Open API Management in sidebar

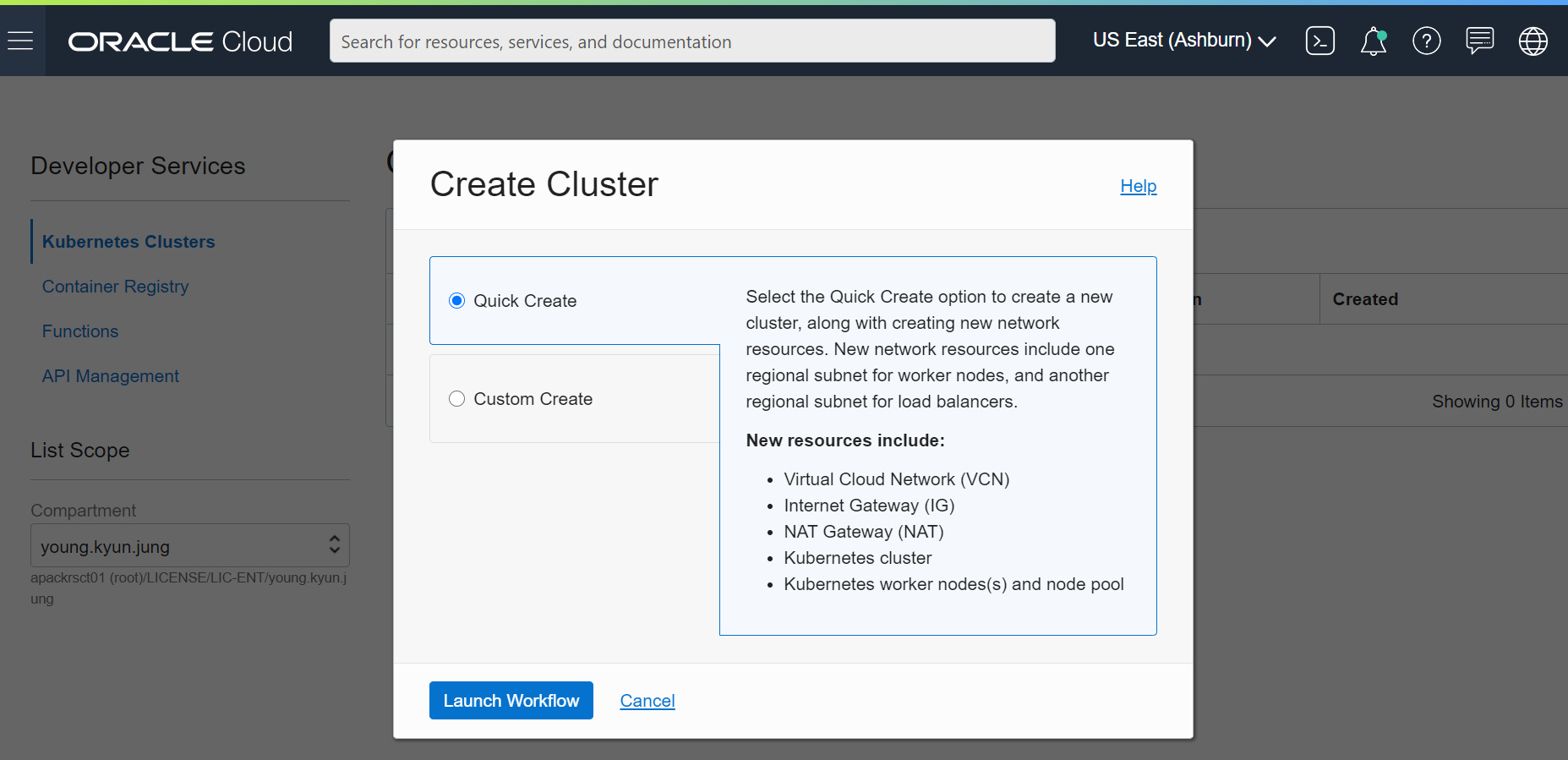click(111, 376)
